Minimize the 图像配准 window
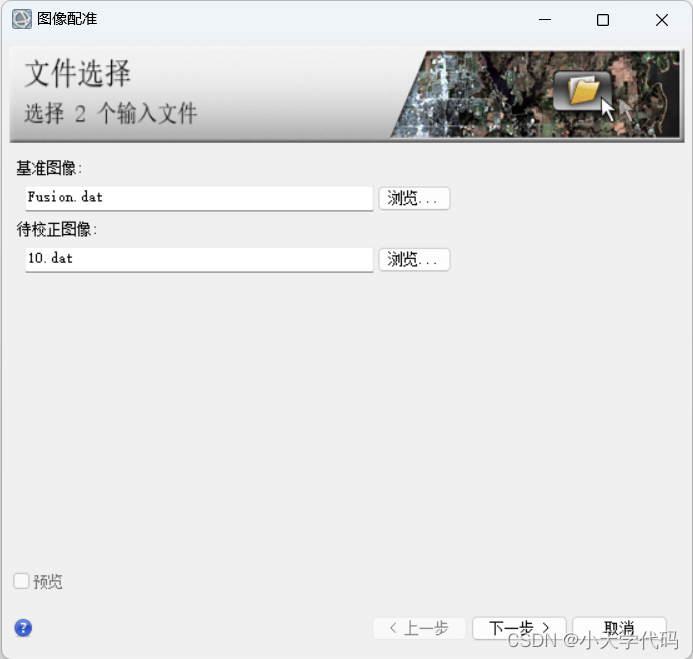 [x=545, y=19]
